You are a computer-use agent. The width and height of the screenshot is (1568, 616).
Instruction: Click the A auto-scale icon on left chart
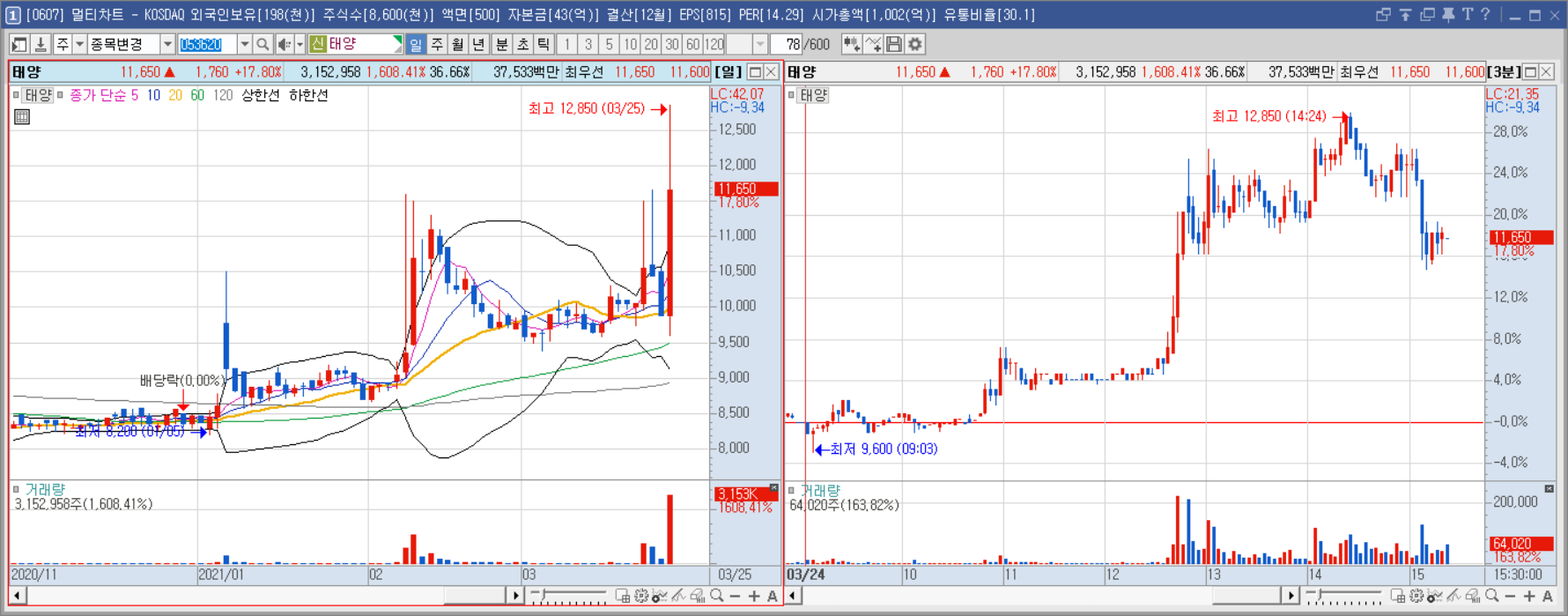pos(773,596)
